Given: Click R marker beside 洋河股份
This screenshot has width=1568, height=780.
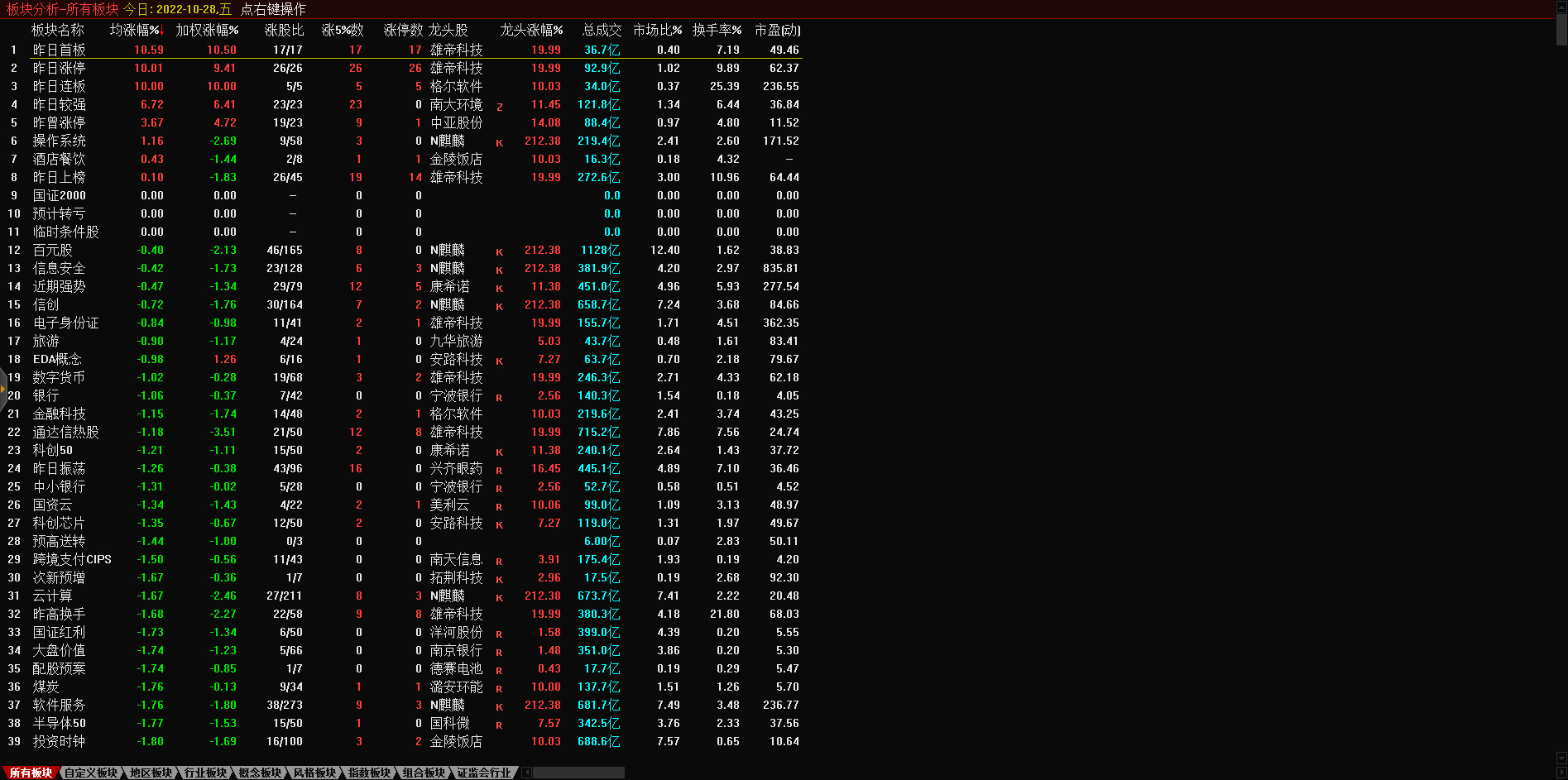Looking at the screenshot, I should tap(499, 634).
